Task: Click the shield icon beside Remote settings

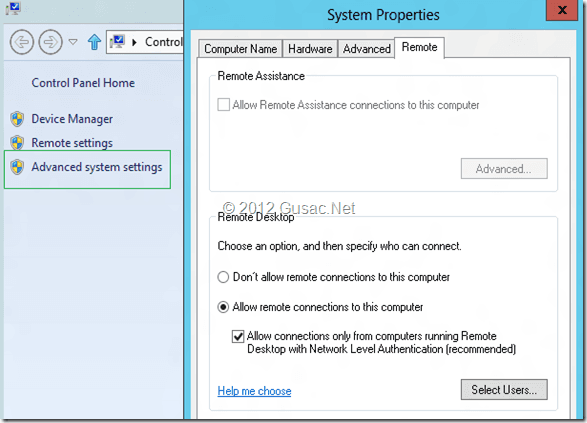Action: (17, 143)
